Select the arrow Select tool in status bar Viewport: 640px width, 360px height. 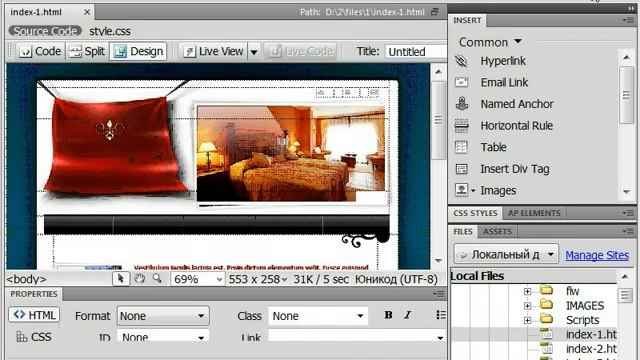tap(120, 279)
